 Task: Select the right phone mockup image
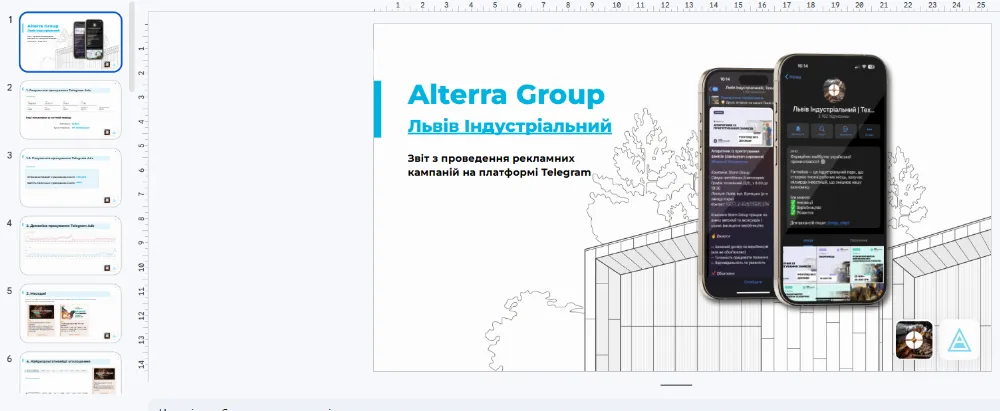[x=831, y=180]
